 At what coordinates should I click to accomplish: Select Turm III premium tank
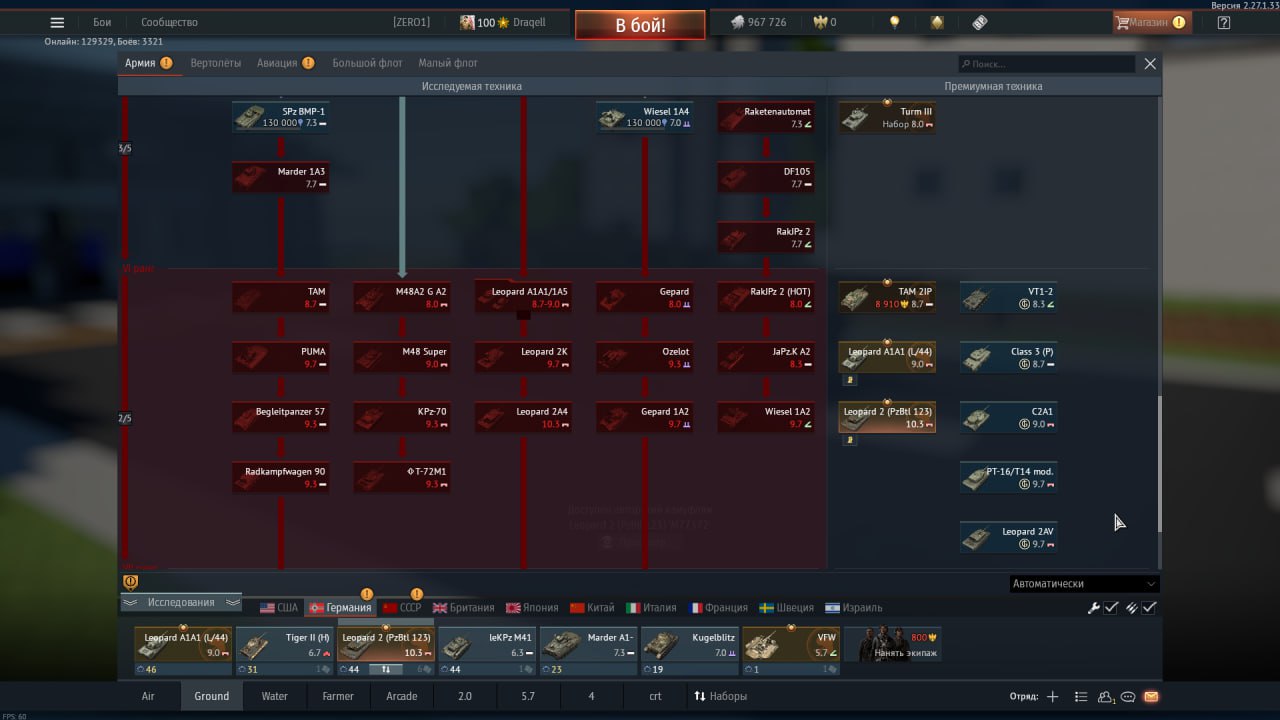887,118
